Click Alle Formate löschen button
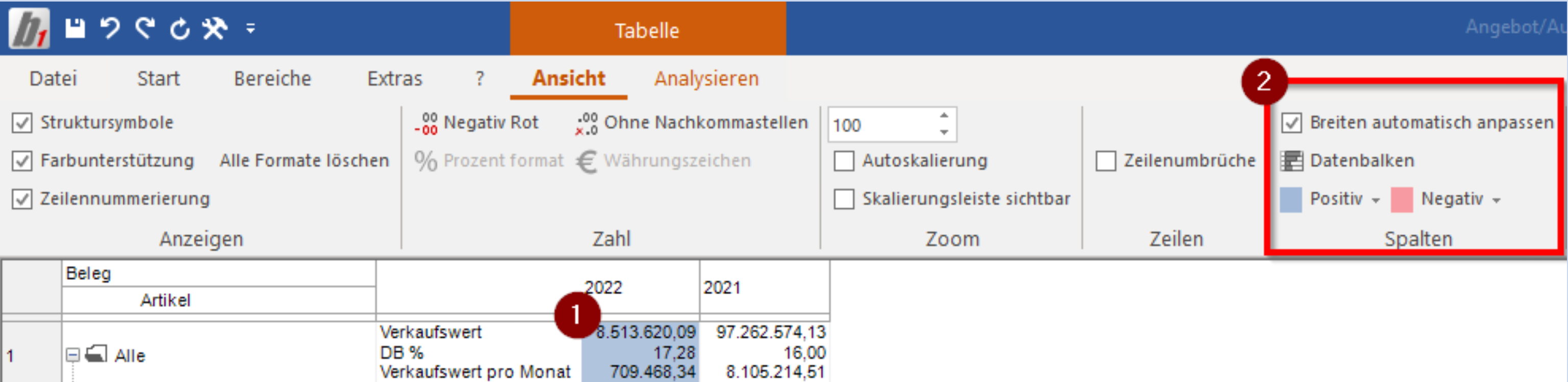The image size is (1568, 382). pyautogui.click(x=304, y=161)
